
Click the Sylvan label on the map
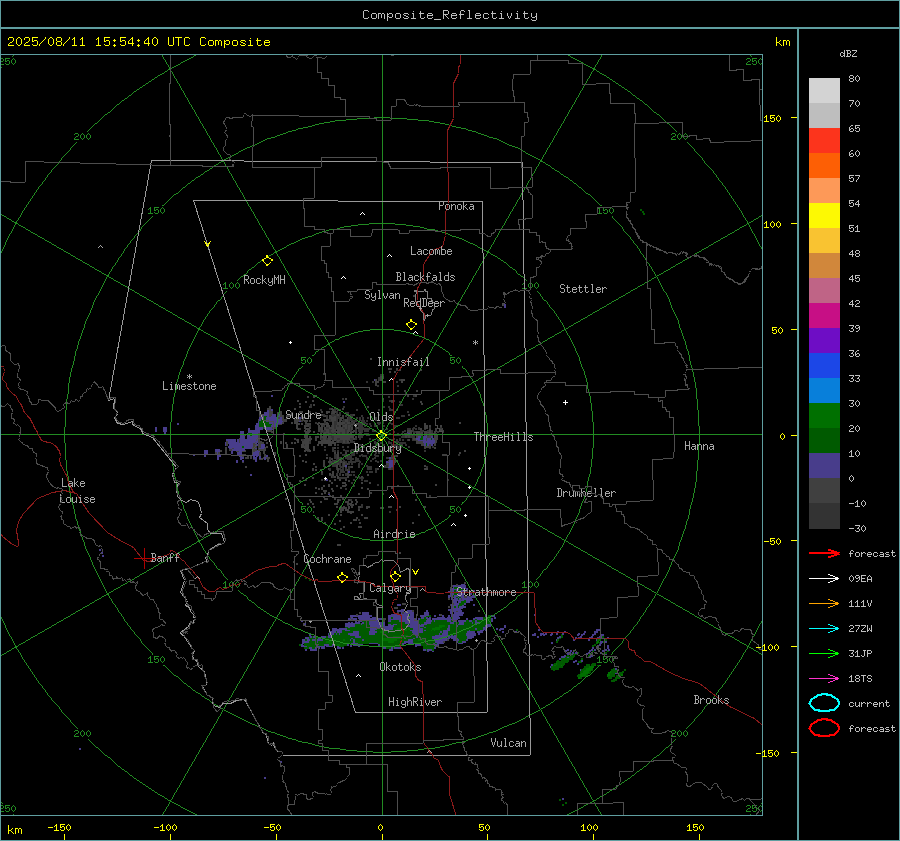[x=382, y=295]
